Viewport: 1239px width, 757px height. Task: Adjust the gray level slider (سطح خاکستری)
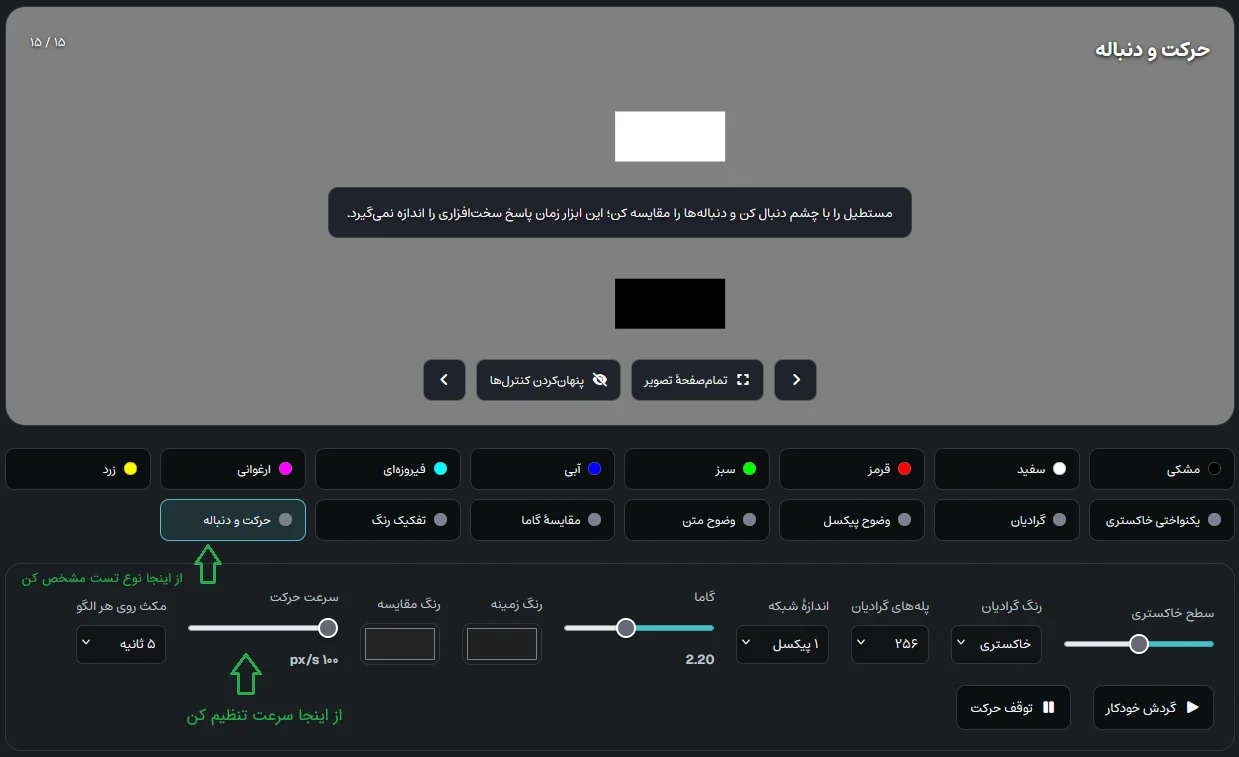(1139, 644)
